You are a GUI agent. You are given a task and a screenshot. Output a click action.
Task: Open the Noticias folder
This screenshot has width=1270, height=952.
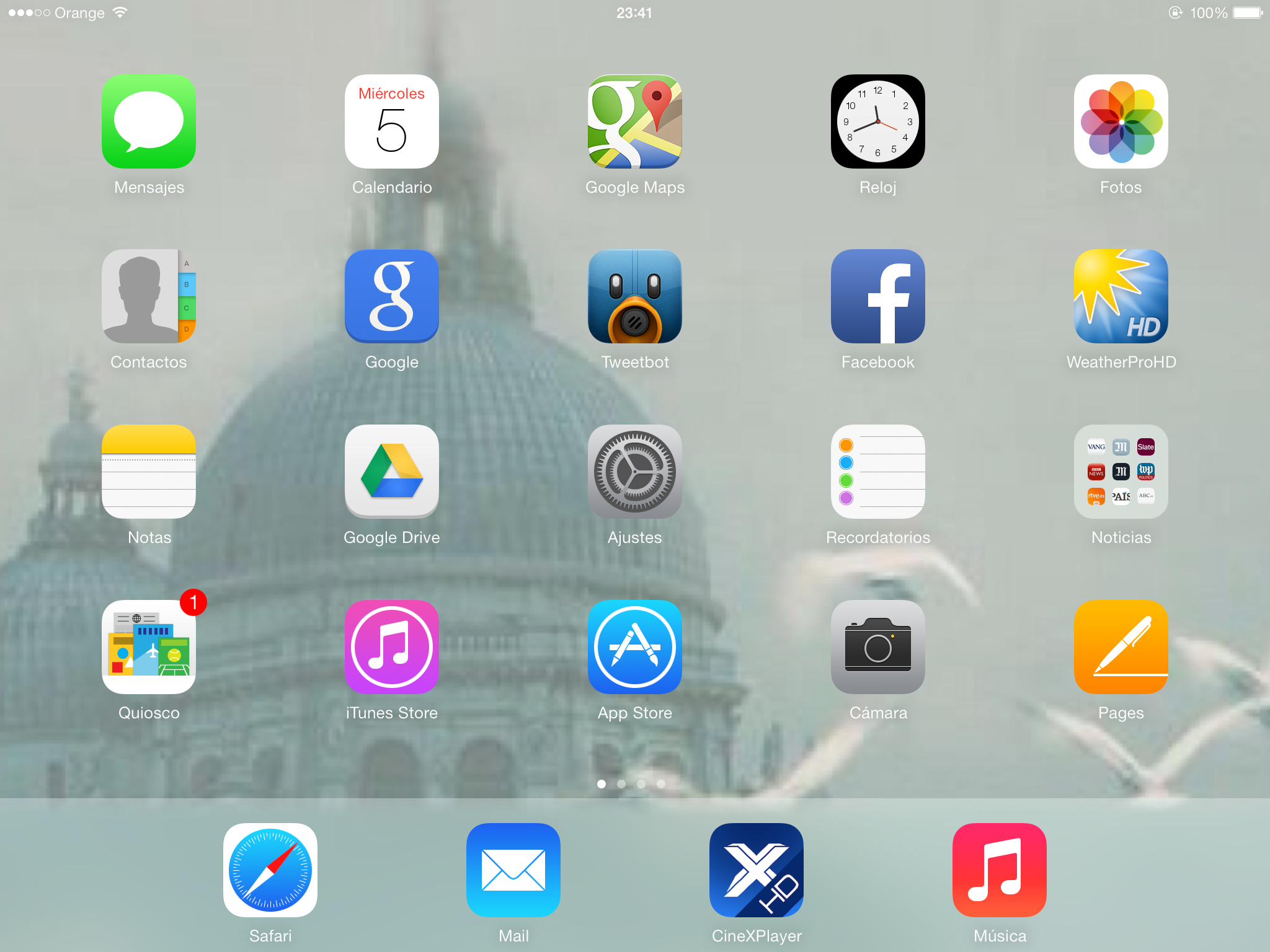1121,472
